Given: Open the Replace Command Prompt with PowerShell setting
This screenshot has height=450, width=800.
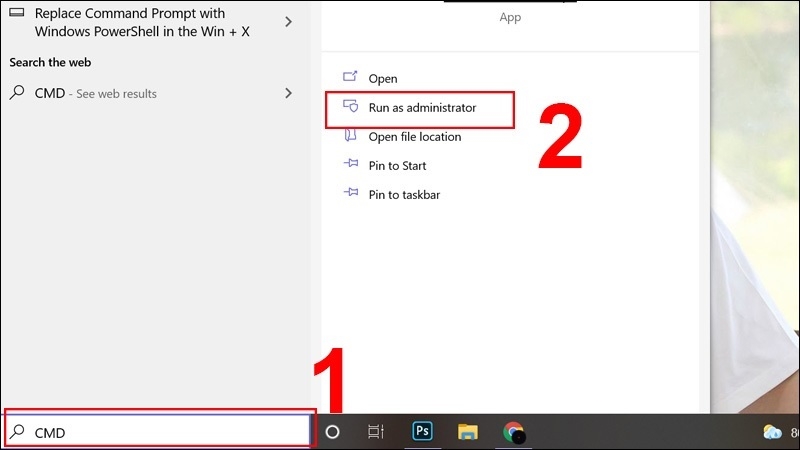Looking at the screenshot, I should pos(140,21).
